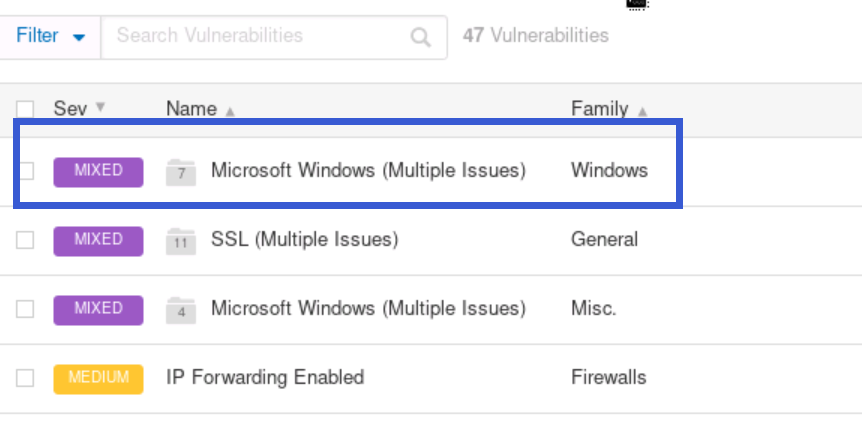Click the Search Vulnerabilities field
862x432 pixels.
click(255, 36)
